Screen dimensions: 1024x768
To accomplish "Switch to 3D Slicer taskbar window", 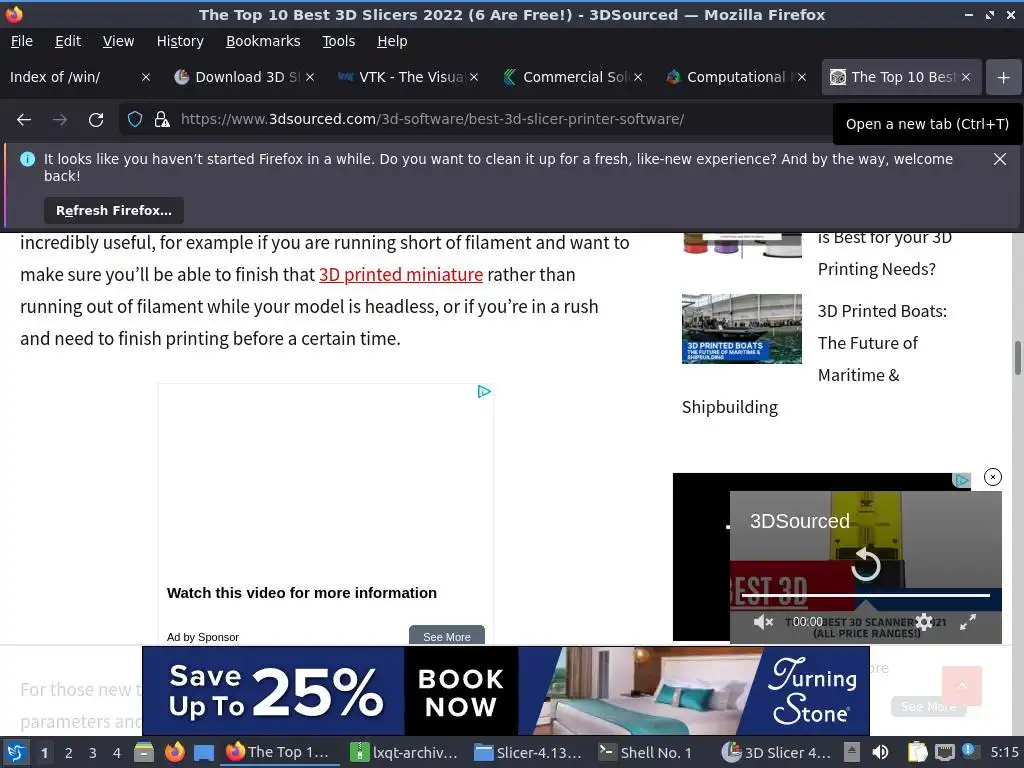I will click(x=777, y=753).
